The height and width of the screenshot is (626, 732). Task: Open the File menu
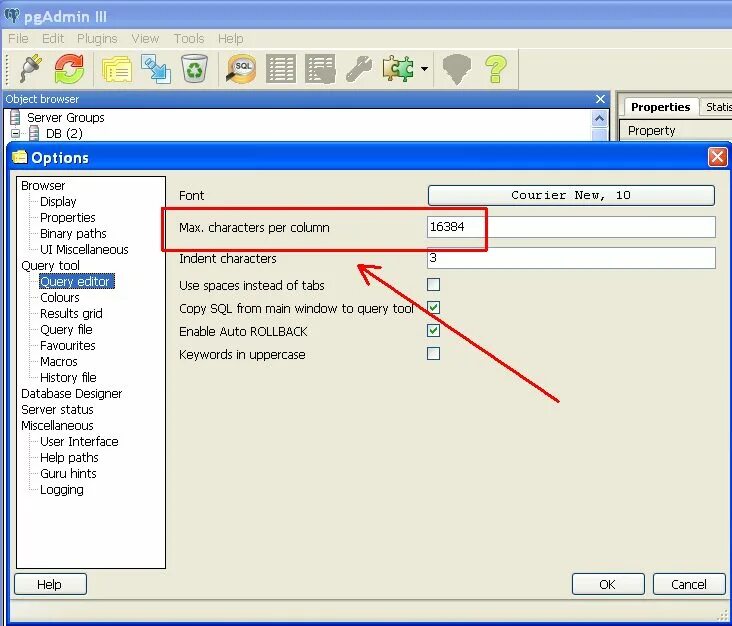click(x=18, y=38)
